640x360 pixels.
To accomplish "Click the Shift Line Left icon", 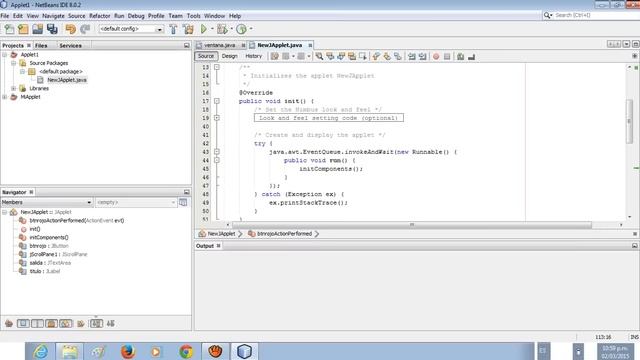I will (412, 56).
